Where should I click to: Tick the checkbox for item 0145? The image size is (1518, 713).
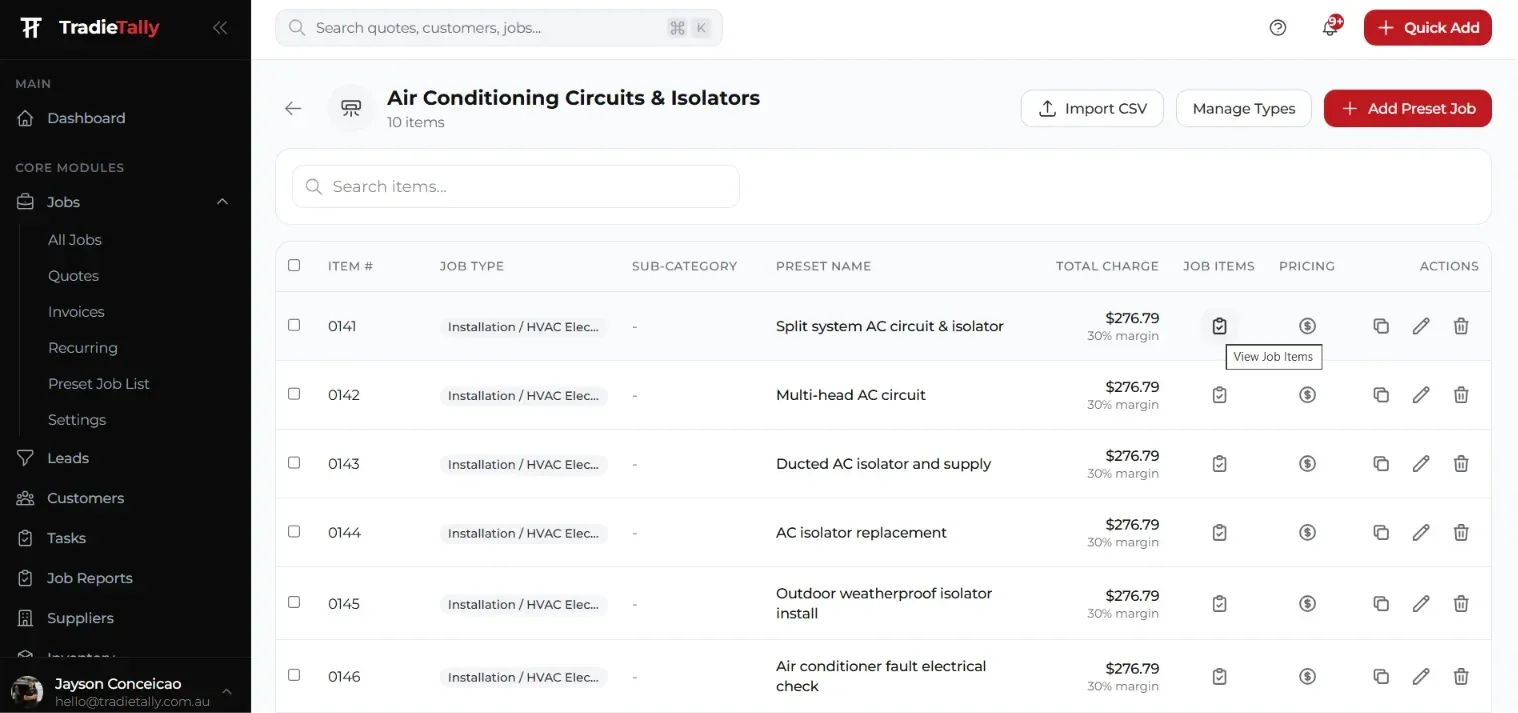tap(294, 602)
